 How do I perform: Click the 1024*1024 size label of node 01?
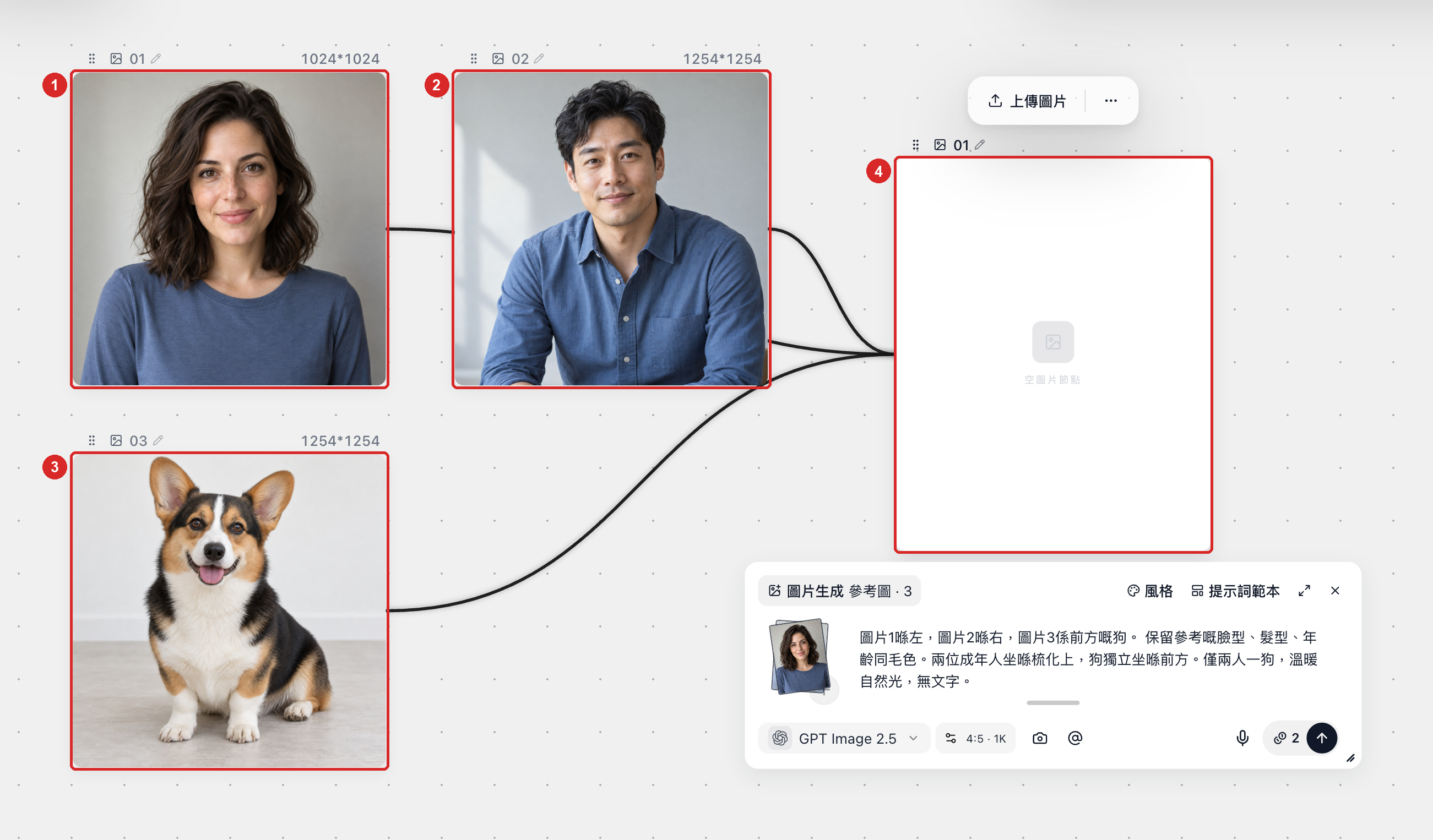point(340,58)
